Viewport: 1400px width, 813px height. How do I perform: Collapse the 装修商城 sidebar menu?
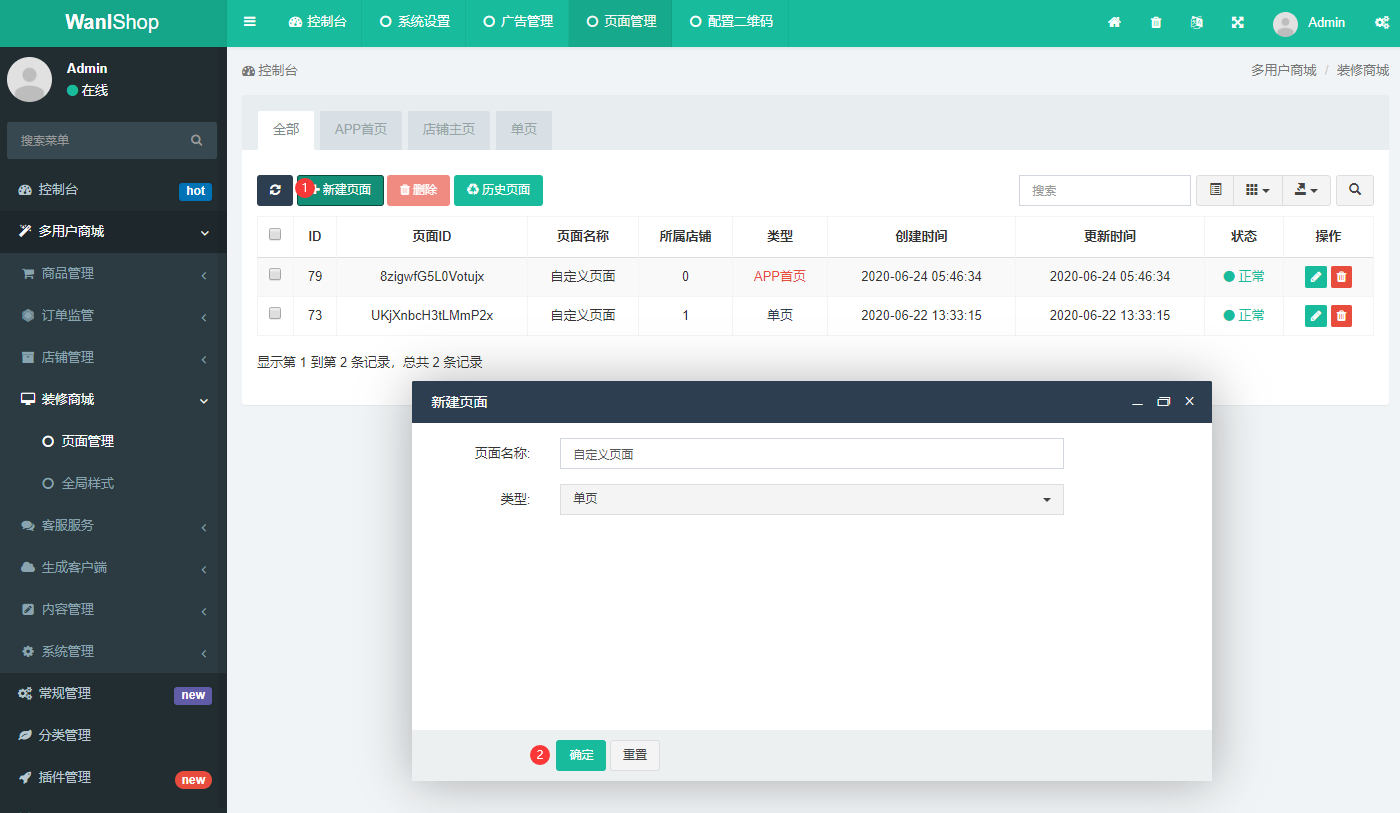pyautogui.click(x=113, y=399)
